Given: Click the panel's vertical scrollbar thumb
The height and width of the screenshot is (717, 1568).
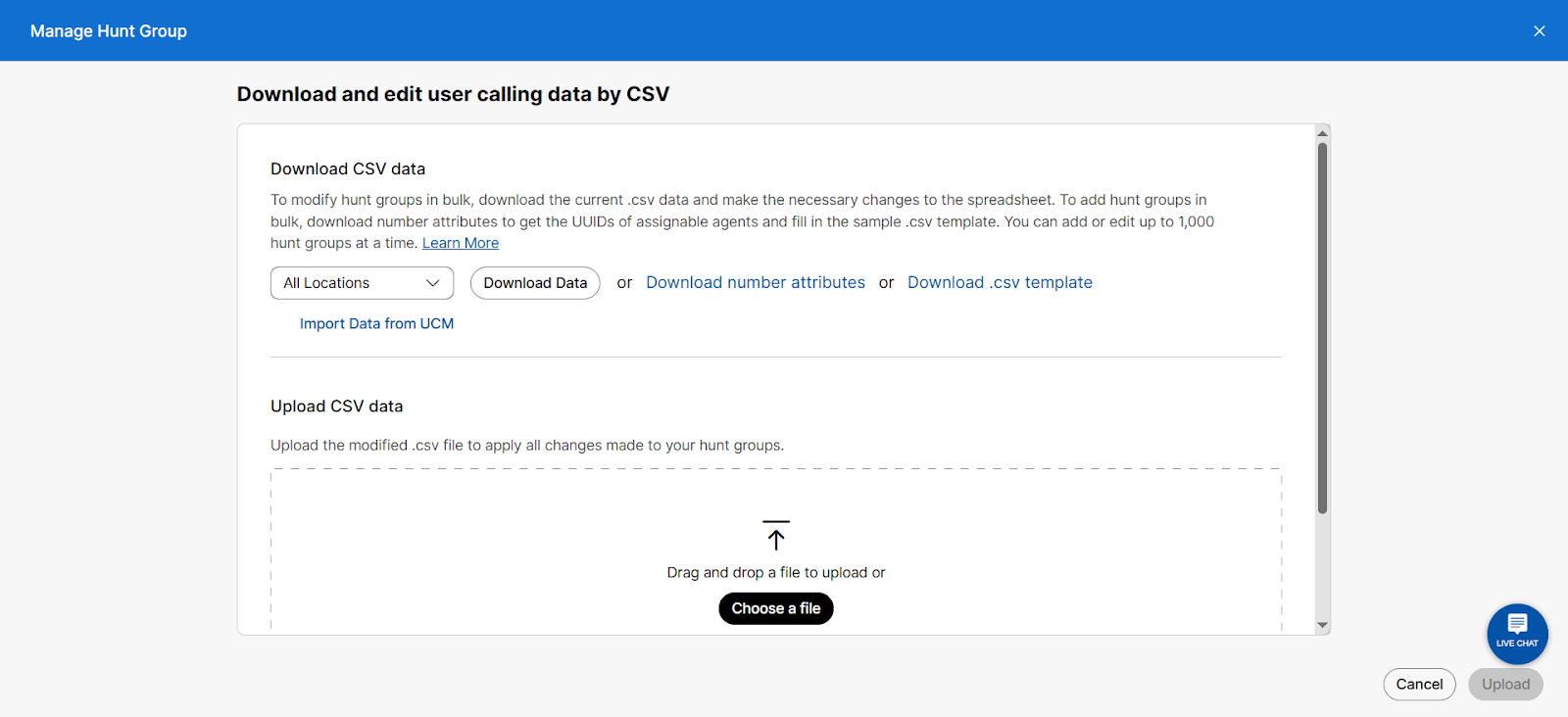Looking at the screenshot, I should coord(1322,328).
